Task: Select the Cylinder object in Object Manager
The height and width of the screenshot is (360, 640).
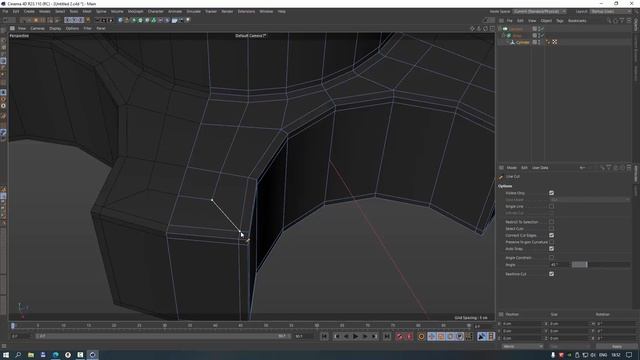Action: click(522, 42)
